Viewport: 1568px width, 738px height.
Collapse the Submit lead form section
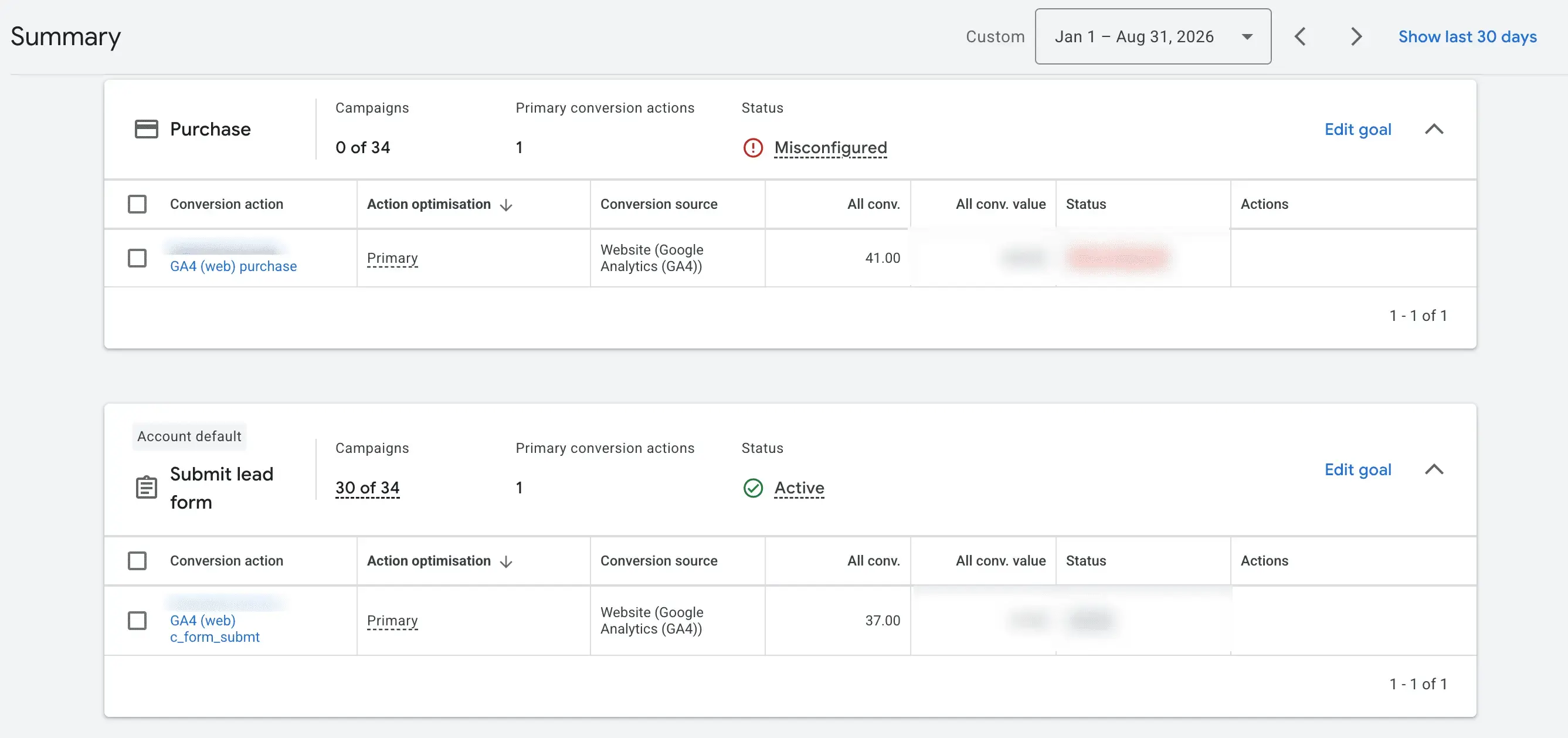pyautogui.click(x=1434, y=469)
